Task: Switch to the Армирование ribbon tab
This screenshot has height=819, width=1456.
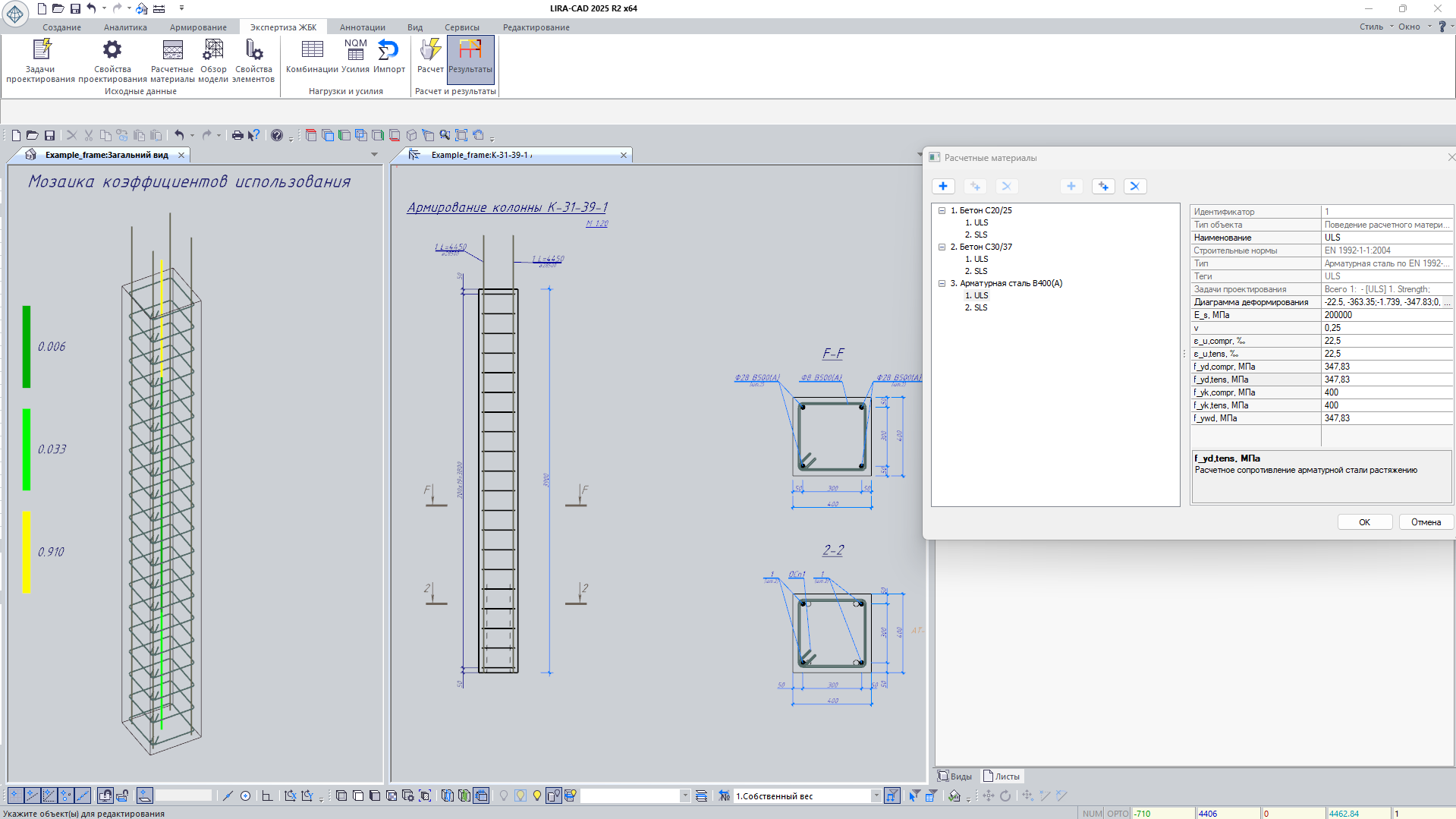Action: coord(198,27)
